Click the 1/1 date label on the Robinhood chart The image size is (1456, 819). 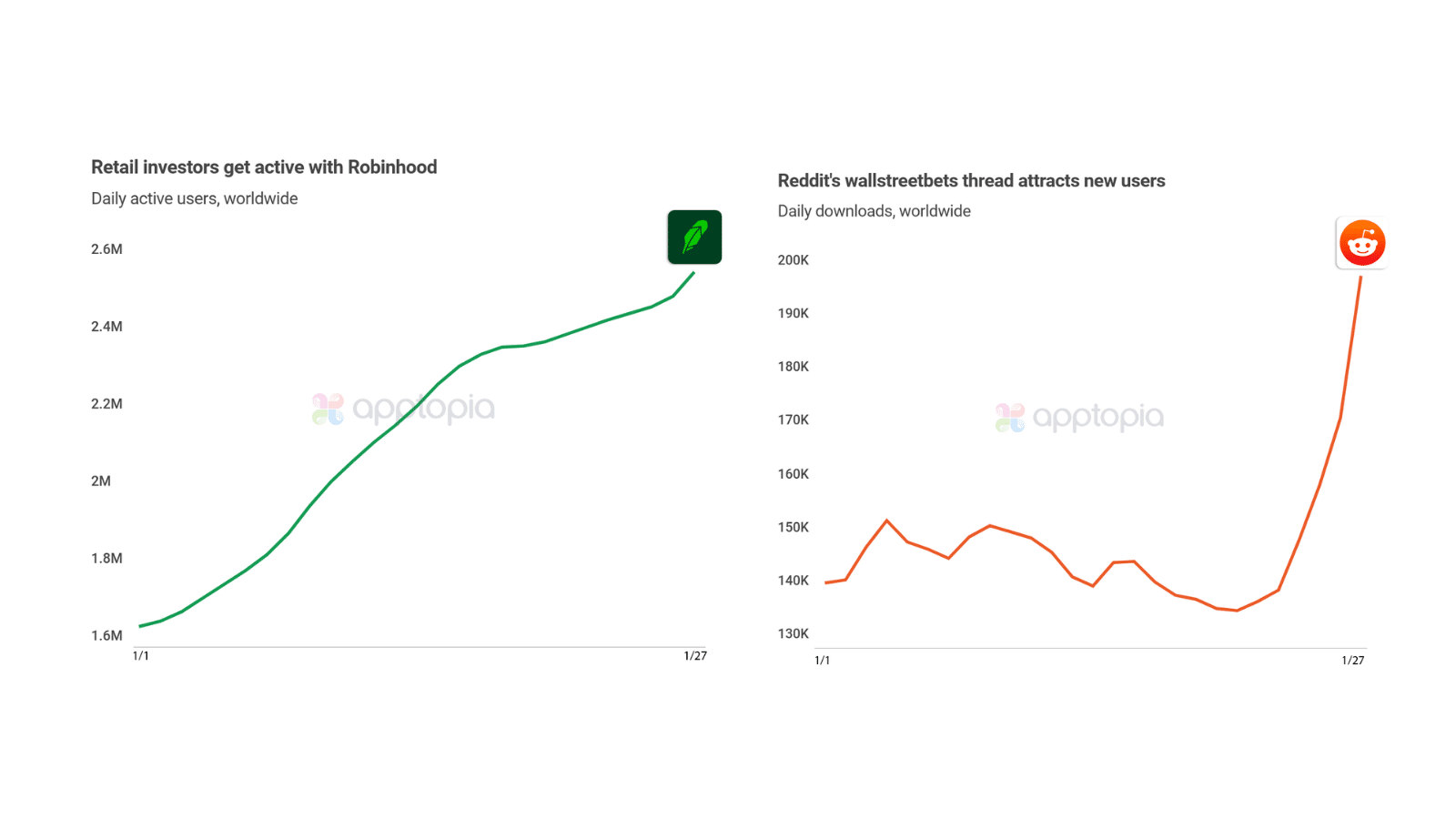point(141,656)
